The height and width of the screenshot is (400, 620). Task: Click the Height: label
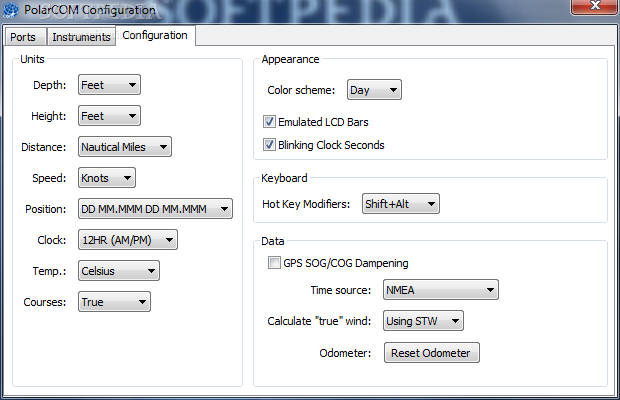pyautogui.click(x=49, y=116)
